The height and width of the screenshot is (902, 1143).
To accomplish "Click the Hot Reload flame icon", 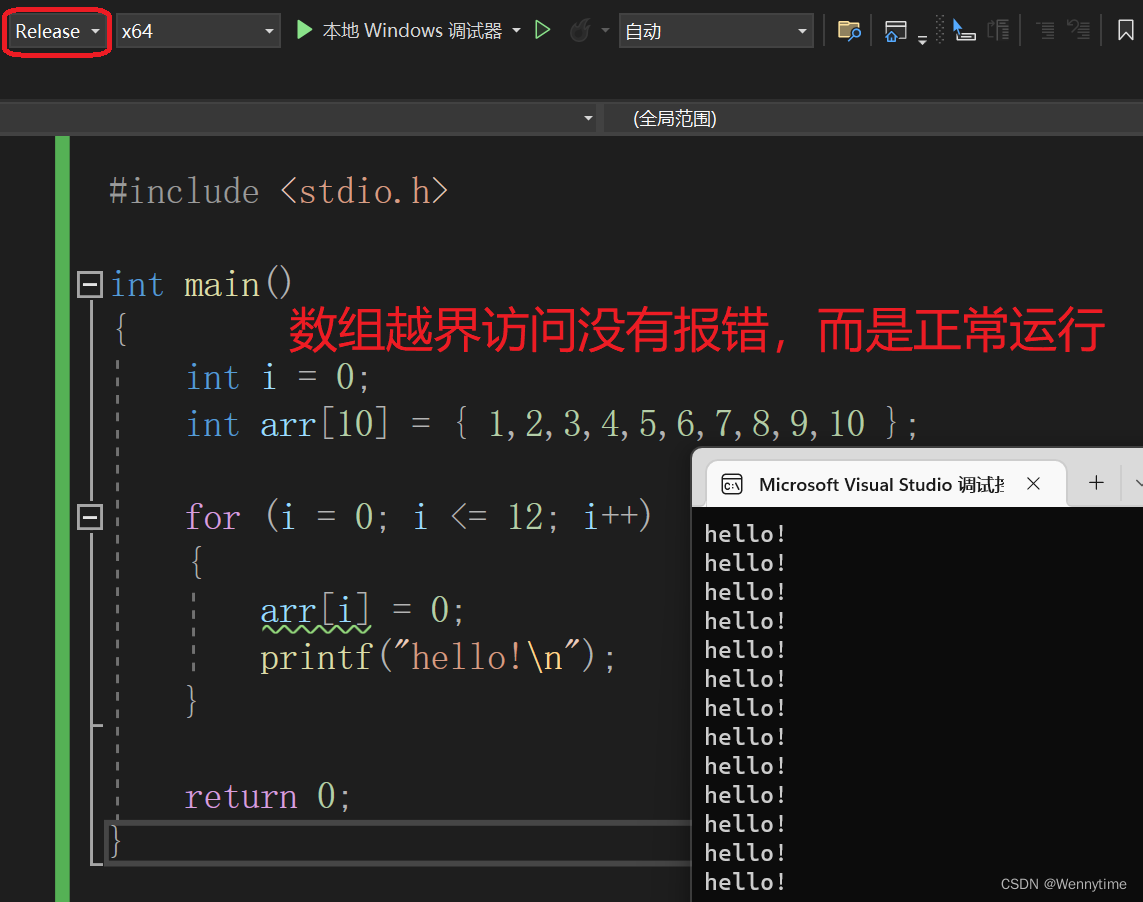I will 580,31.
